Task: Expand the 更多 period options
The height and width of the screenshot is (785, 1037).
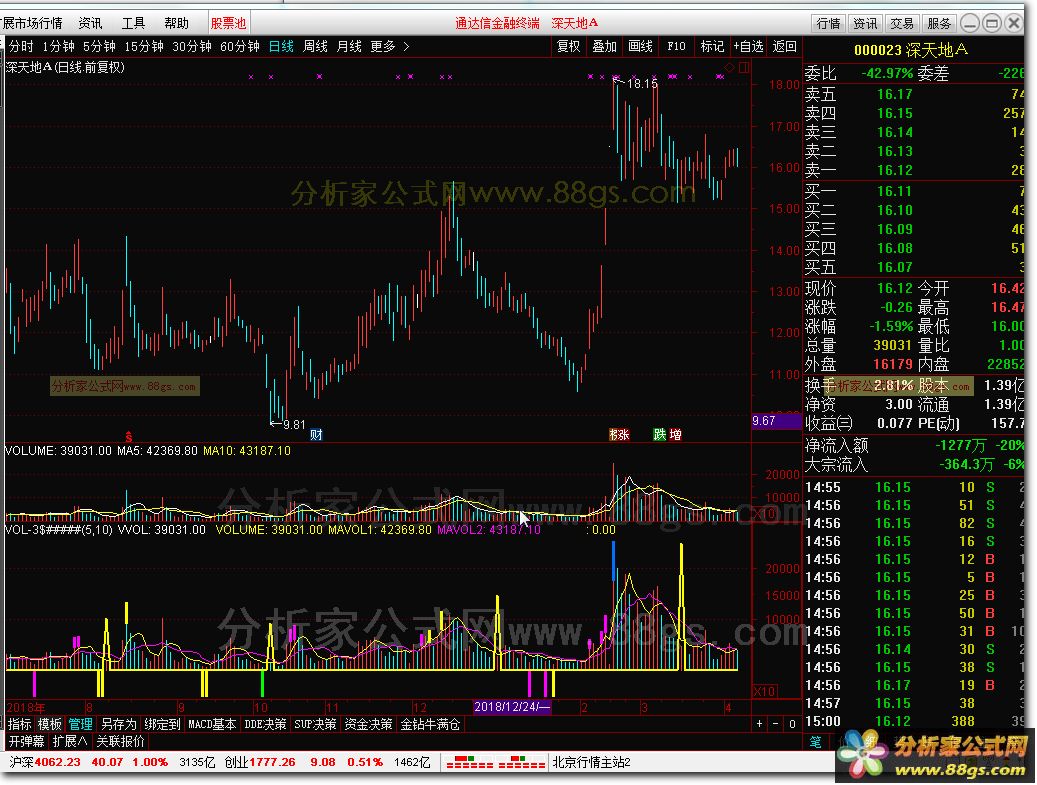Action: coord(383,46)
